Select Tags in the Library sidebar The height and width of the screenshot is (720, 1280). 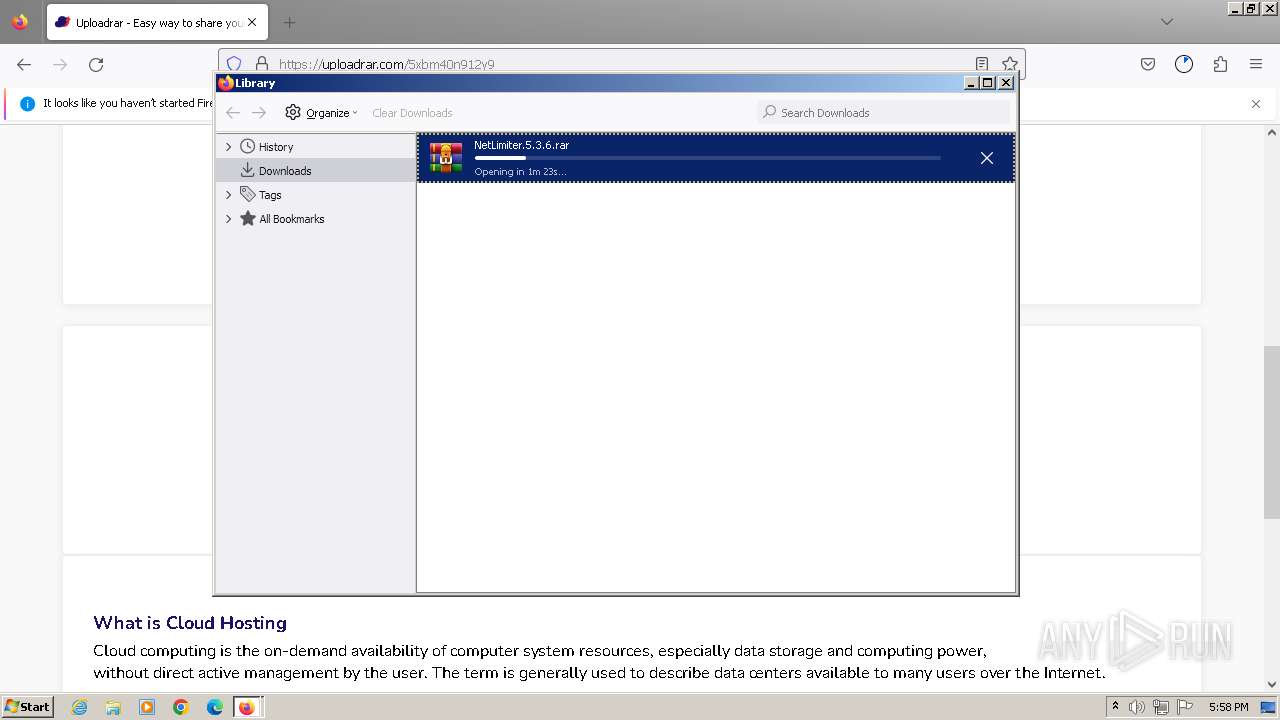[270, 195]
